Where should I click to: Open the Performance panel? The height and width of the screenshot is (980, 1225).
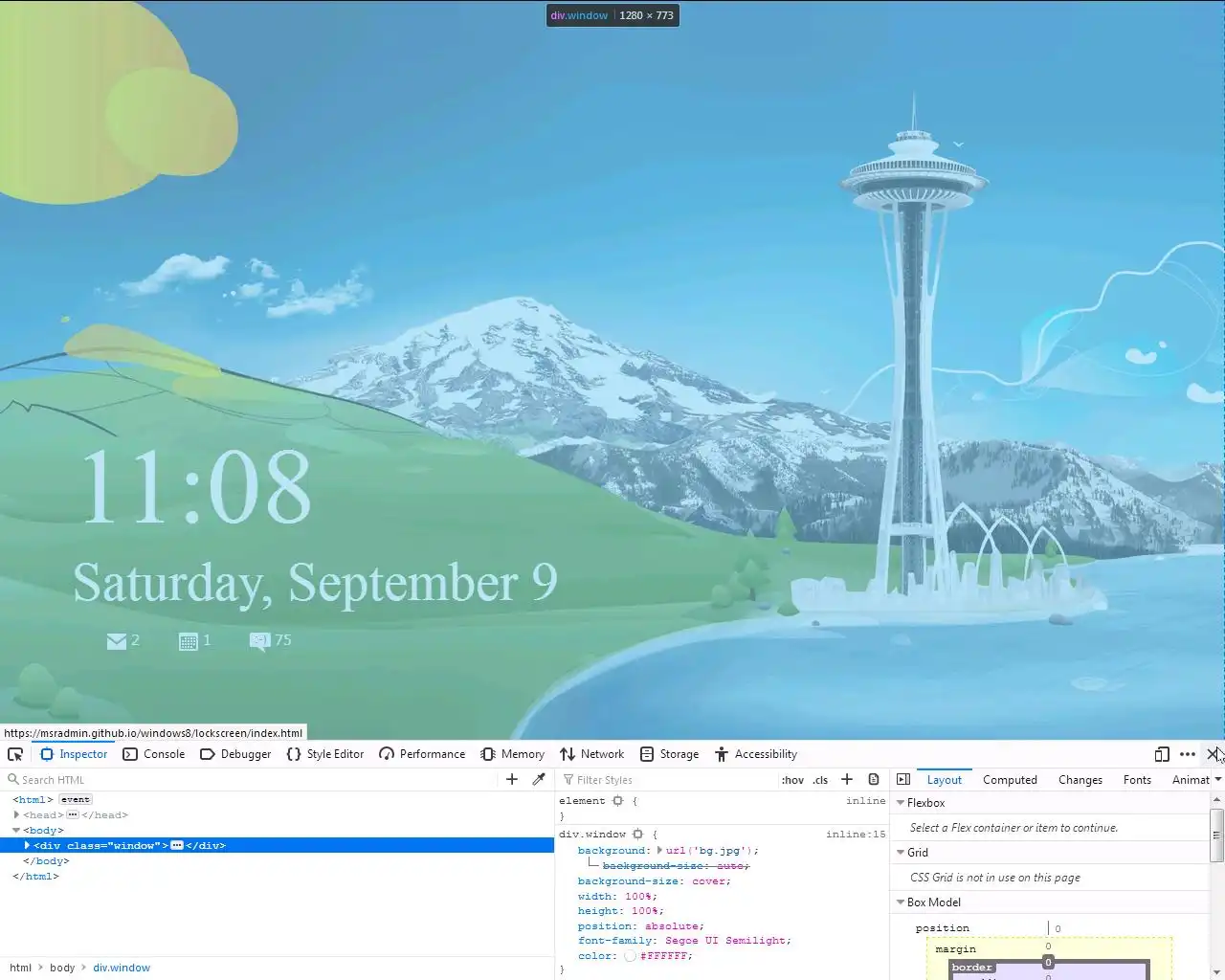coord(422,754)
